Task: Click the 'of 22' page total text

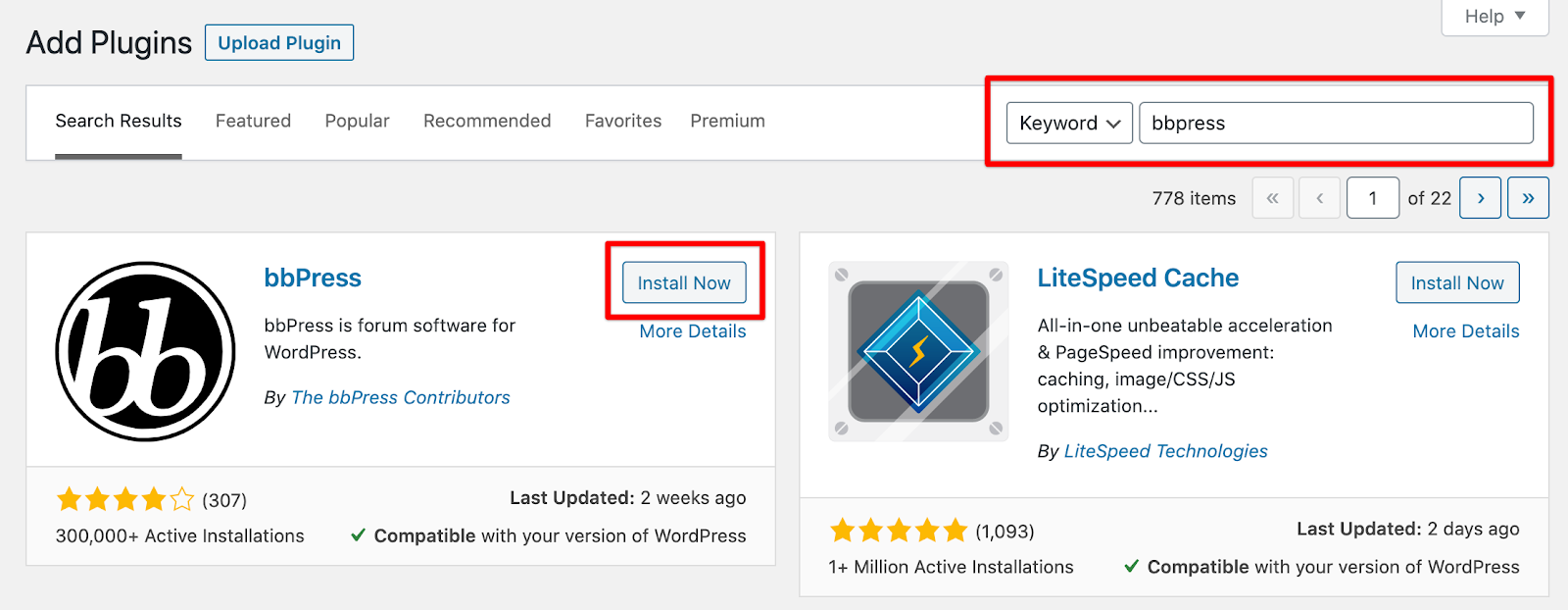Action: [x=1429, y=198]
